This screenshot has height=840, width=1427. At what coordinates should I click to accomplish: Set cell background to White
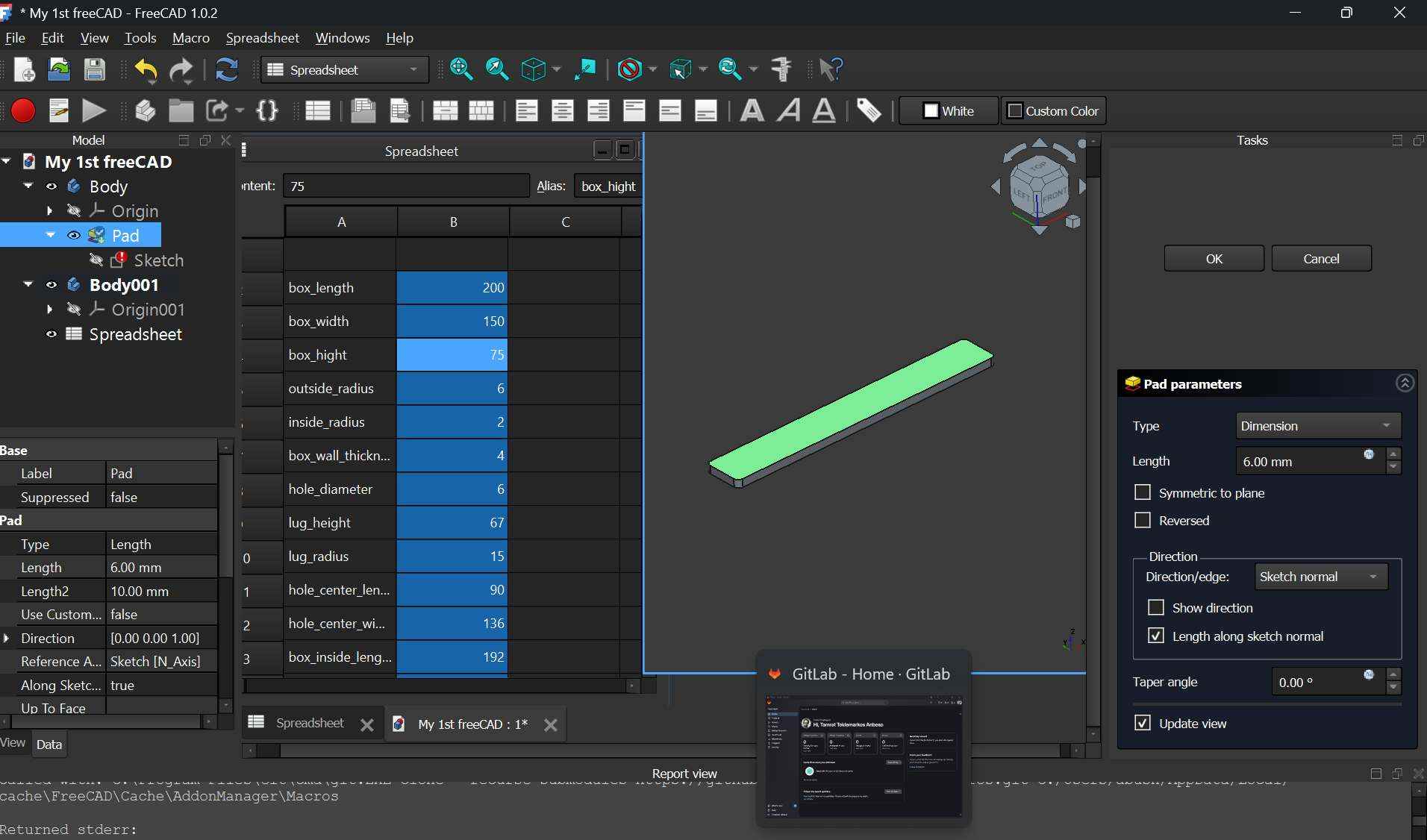coord(949,111)
